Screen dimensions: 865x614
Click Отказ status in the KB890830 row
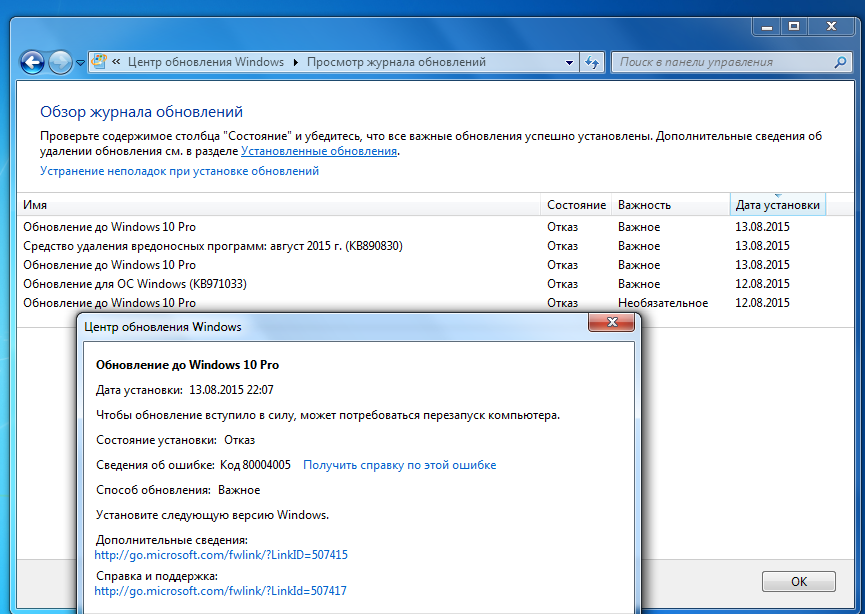click(x=562, y=246)
